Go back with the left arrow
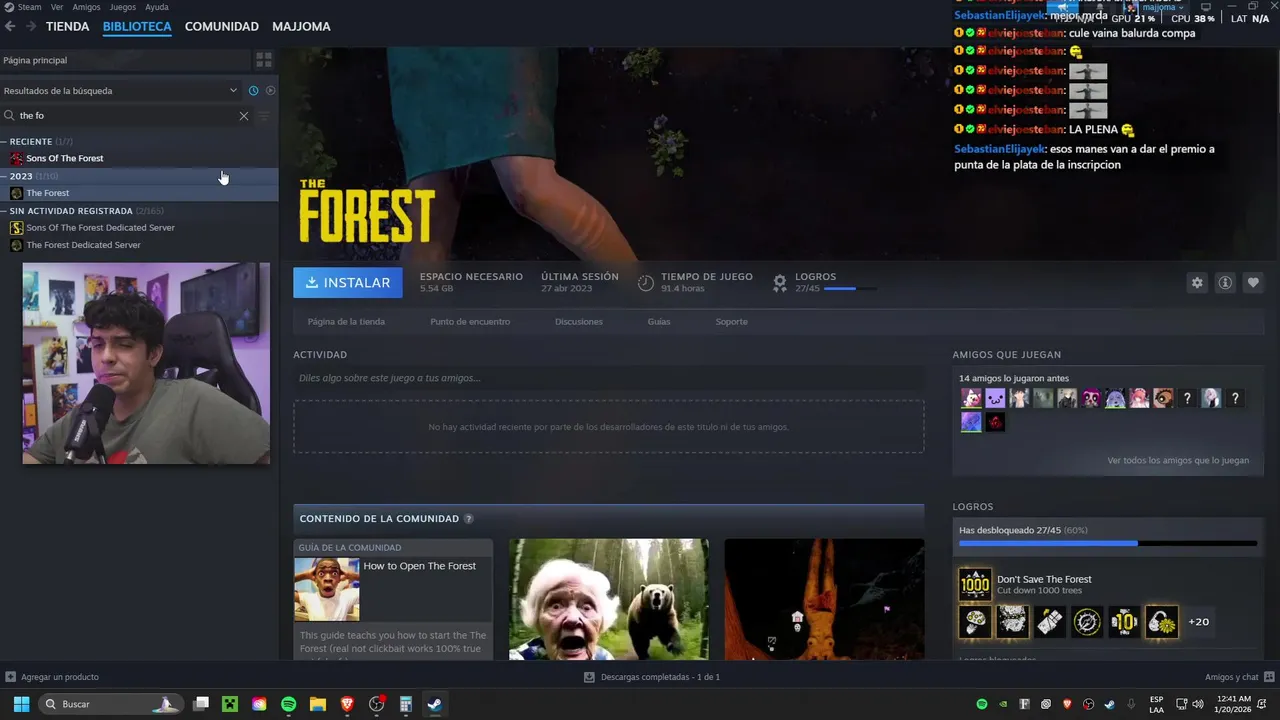Image resolution: width=1280 pixels, height=720 pixels. pos(10,27)
